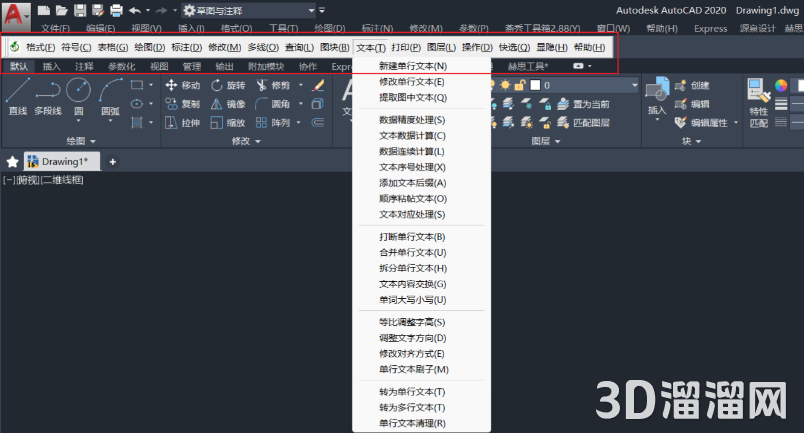
Task: Expand the 修改 panel title
Action: (x=246, y=141)
